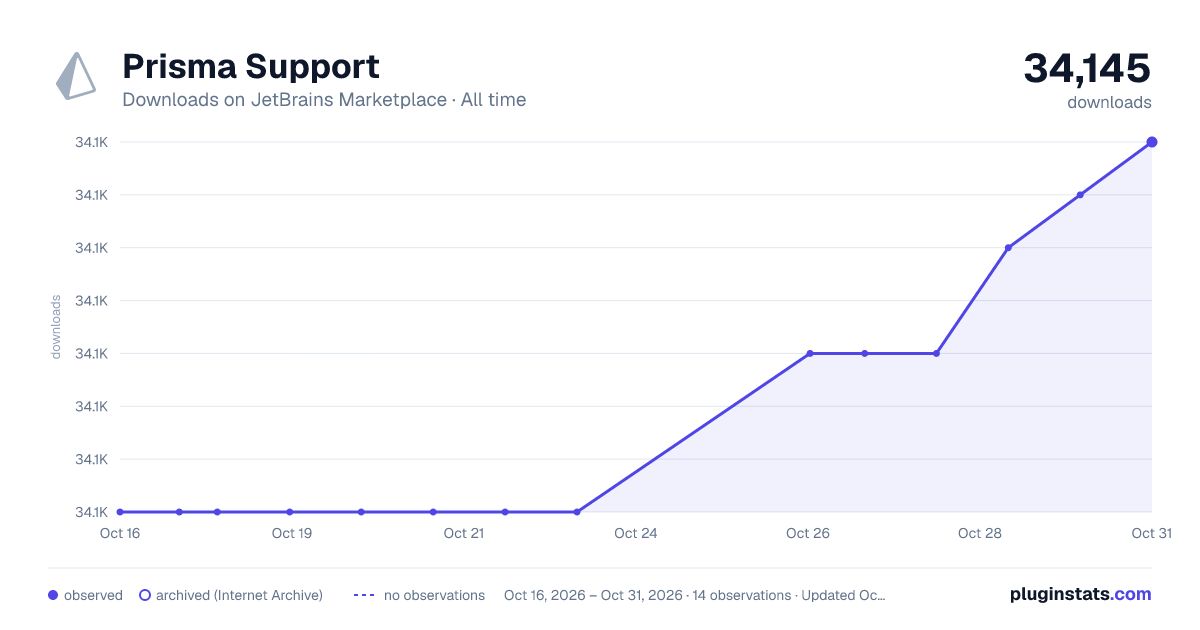Image resolution: width=1200 pixels, height=630 pixels.
Task: Click the archived legend circle icon
Action: pyautogui.click(x=144, y=595)
